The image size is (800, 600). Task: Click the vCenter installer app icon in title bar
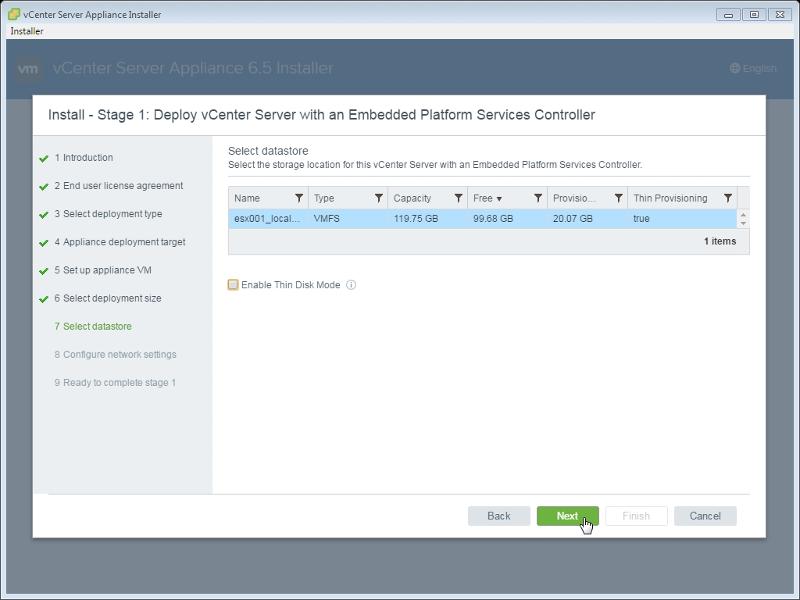tap(14, 14)
